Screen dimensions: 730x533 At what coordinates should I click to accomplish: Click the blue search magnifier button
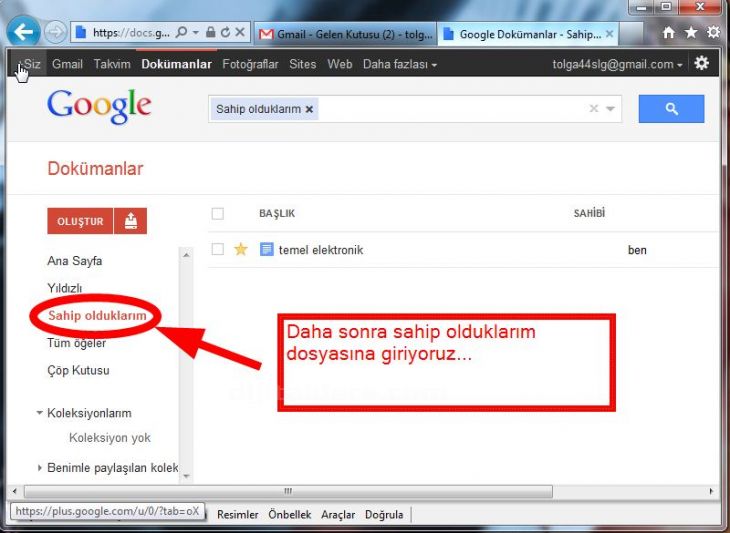pos(671,109)
